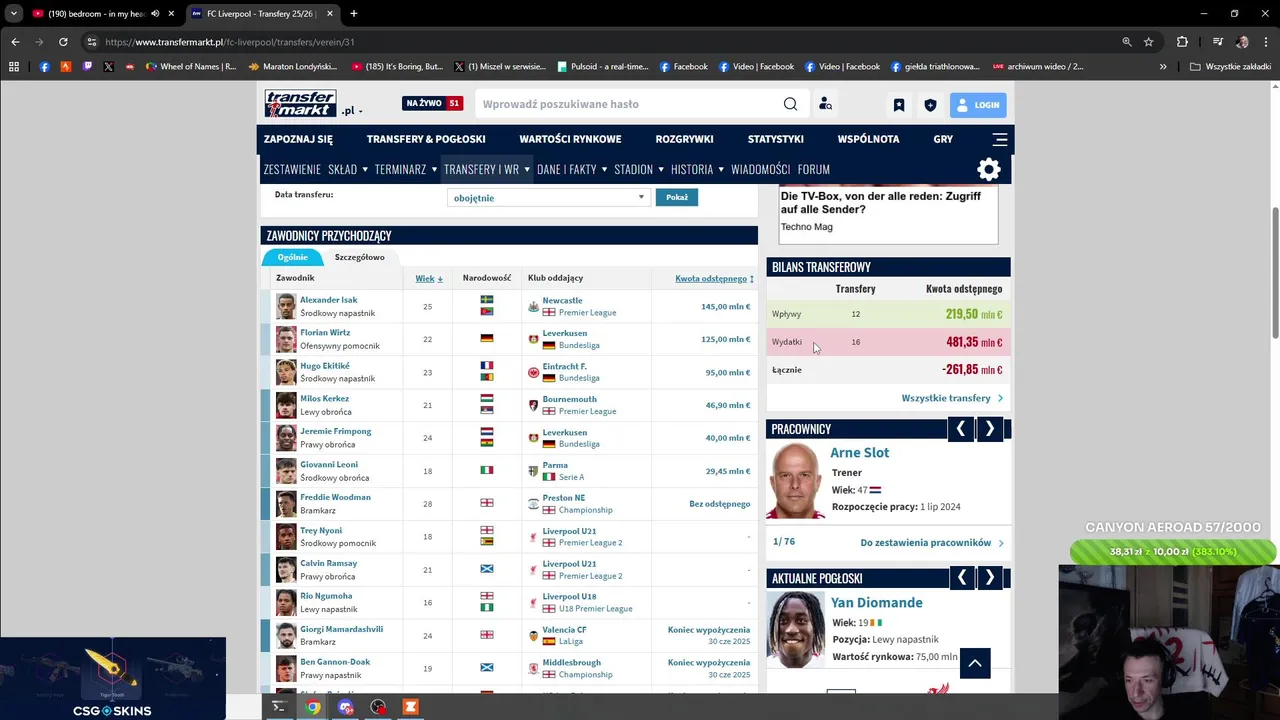Open Statystyki menu

pos(776,139)
